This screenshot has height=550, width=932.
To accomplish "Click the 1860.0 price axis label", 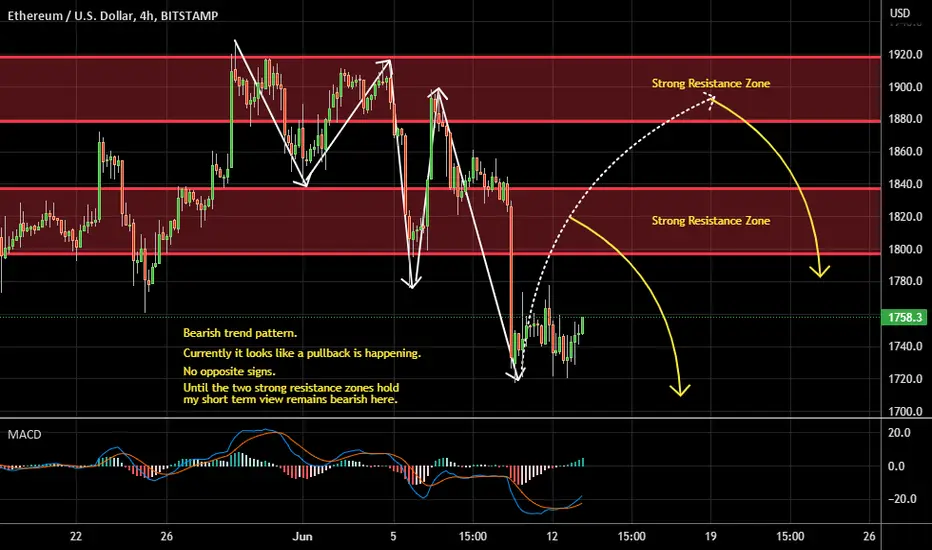I will [905, 152].
